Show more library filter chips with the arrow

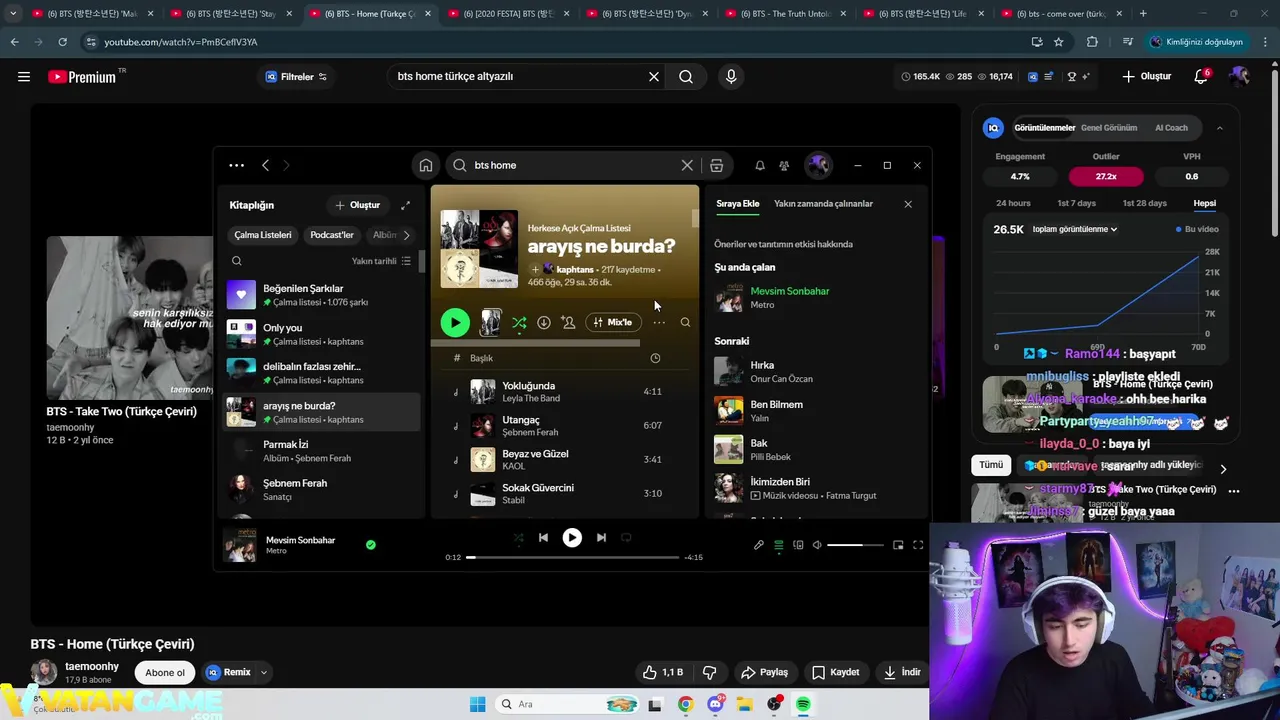pyautogui.click(x=406, y=235)
